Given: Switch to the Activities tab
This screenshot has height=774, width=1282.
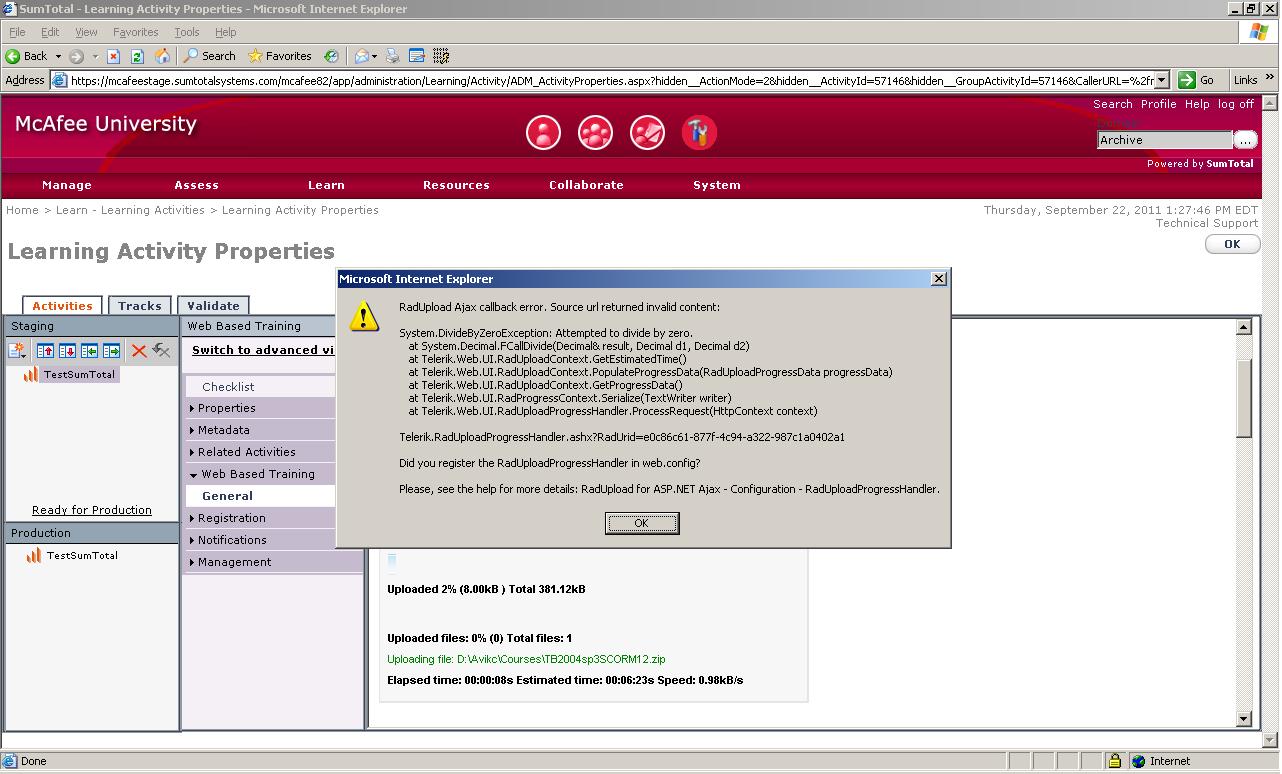Looking at the screenshot, I should (x=62, y=306).
